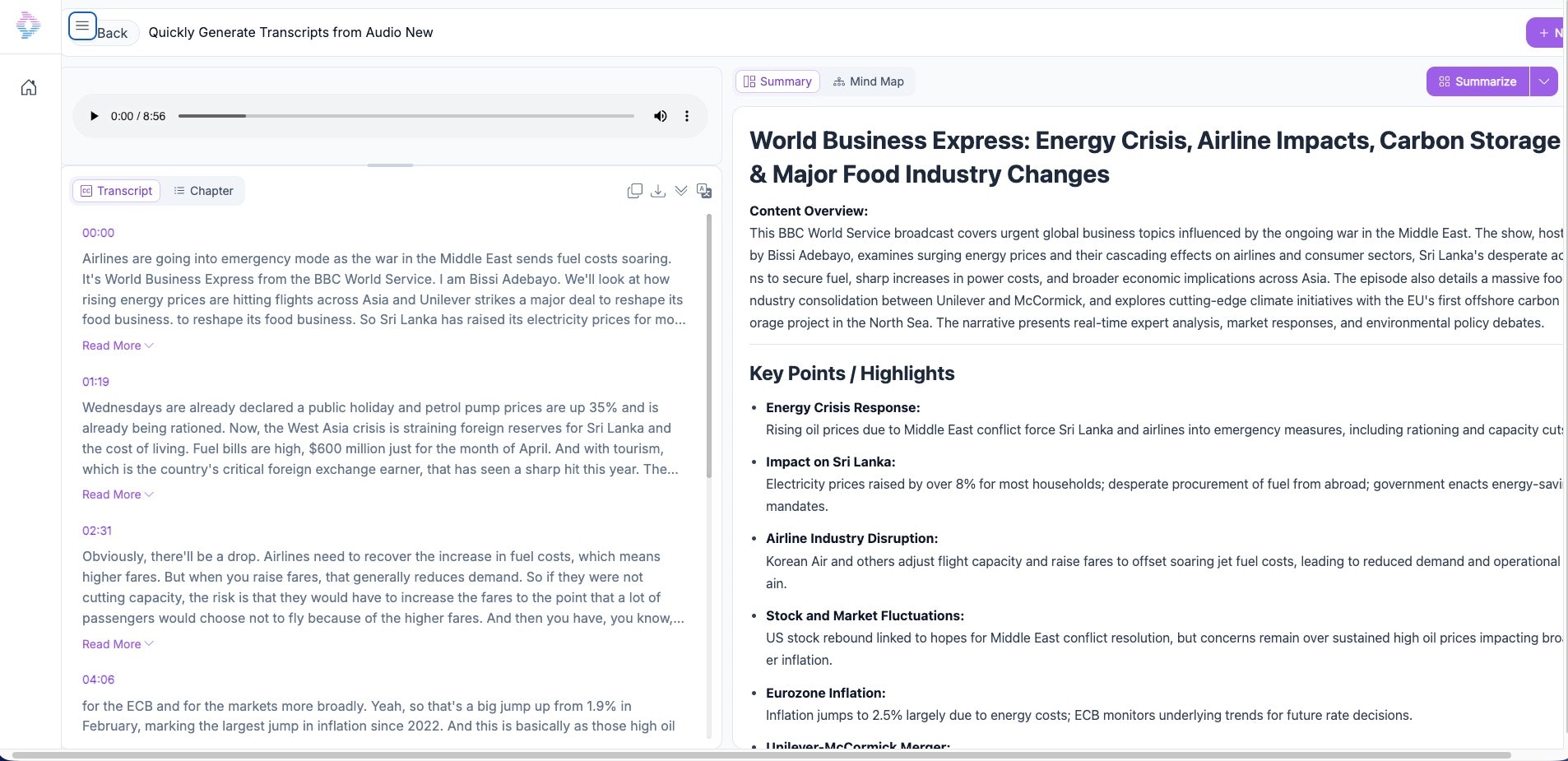The height and width of the screenshot is (761, 1568).
Task: Click the Home icon in the sidebar
Action: coord(28,87)
